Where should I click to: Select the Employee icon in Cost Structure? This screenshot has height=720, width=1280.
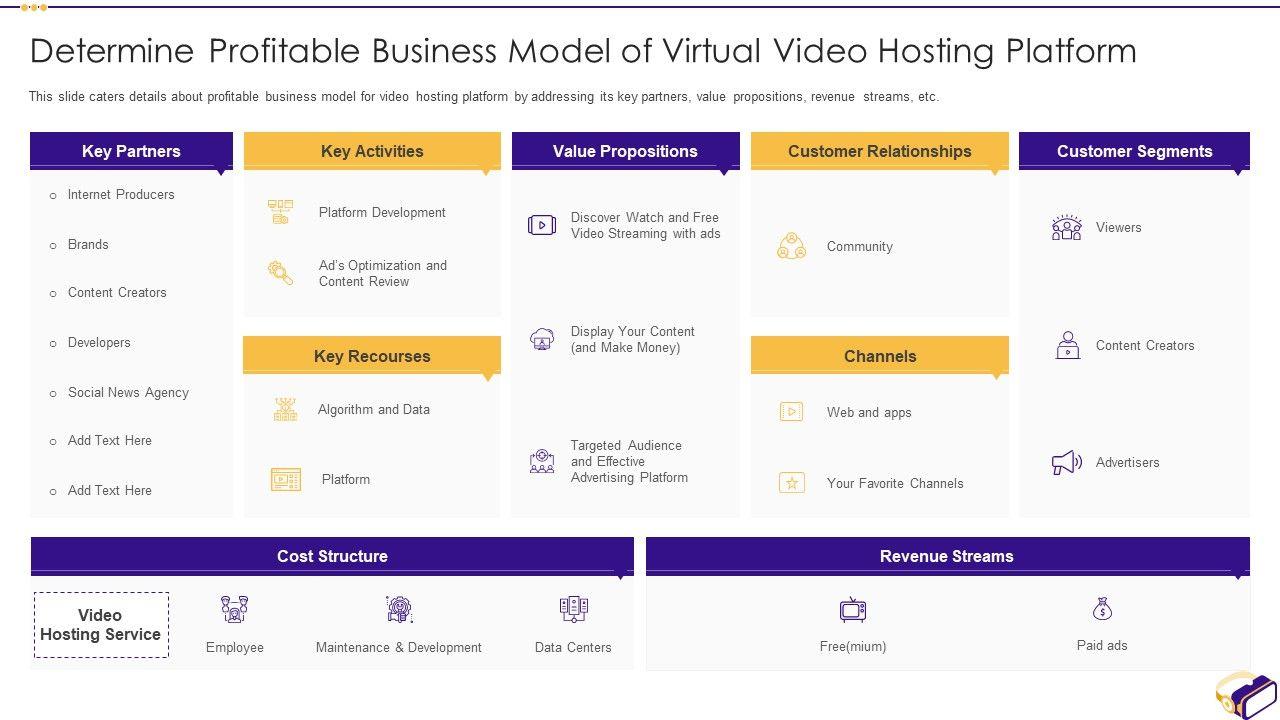tap(234, 609)
